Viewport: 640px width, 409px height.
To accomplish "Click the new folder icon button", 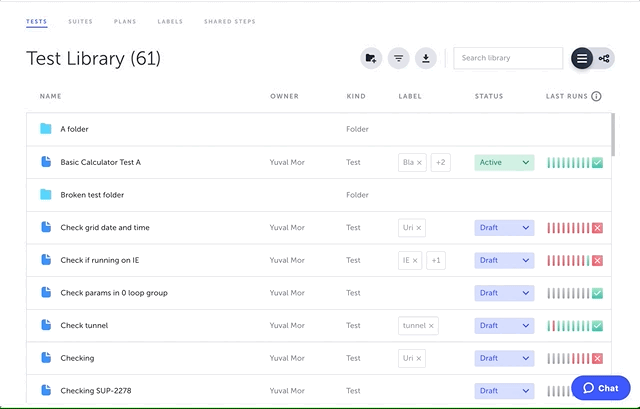I will 371,58.
